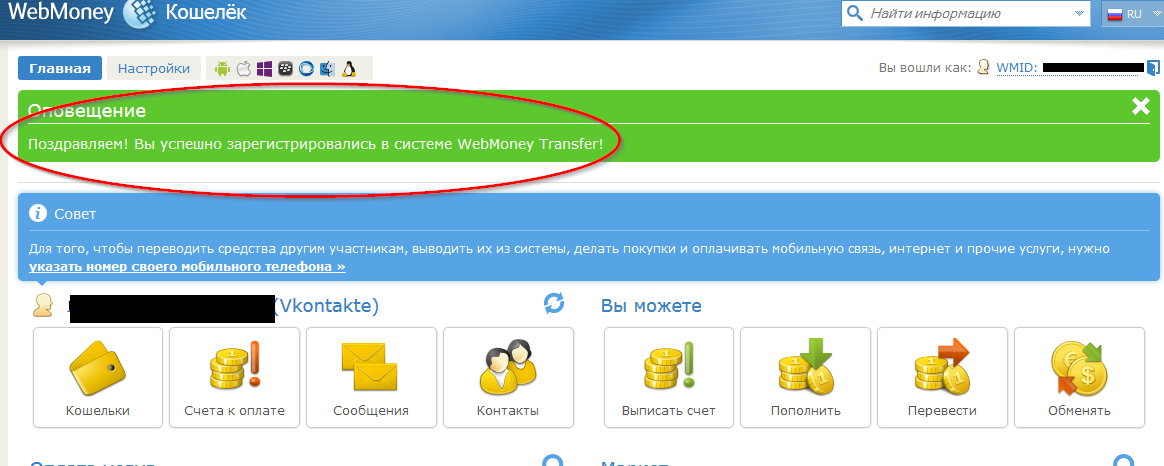1164x466 pixels.
Task: Click the (Vkontakte) account name link
Action: (326, 306)
